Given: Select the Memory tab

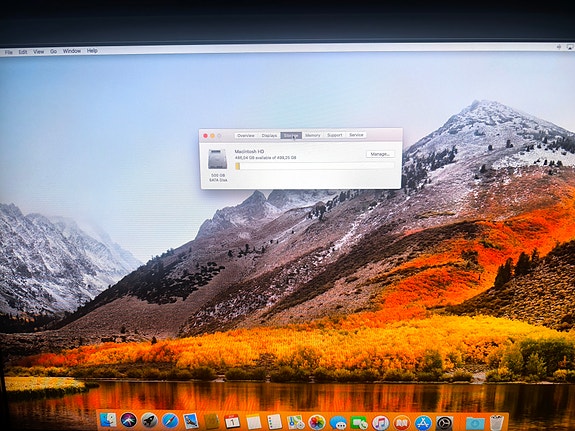Looking at the screenshot, I should click(312, 135).
